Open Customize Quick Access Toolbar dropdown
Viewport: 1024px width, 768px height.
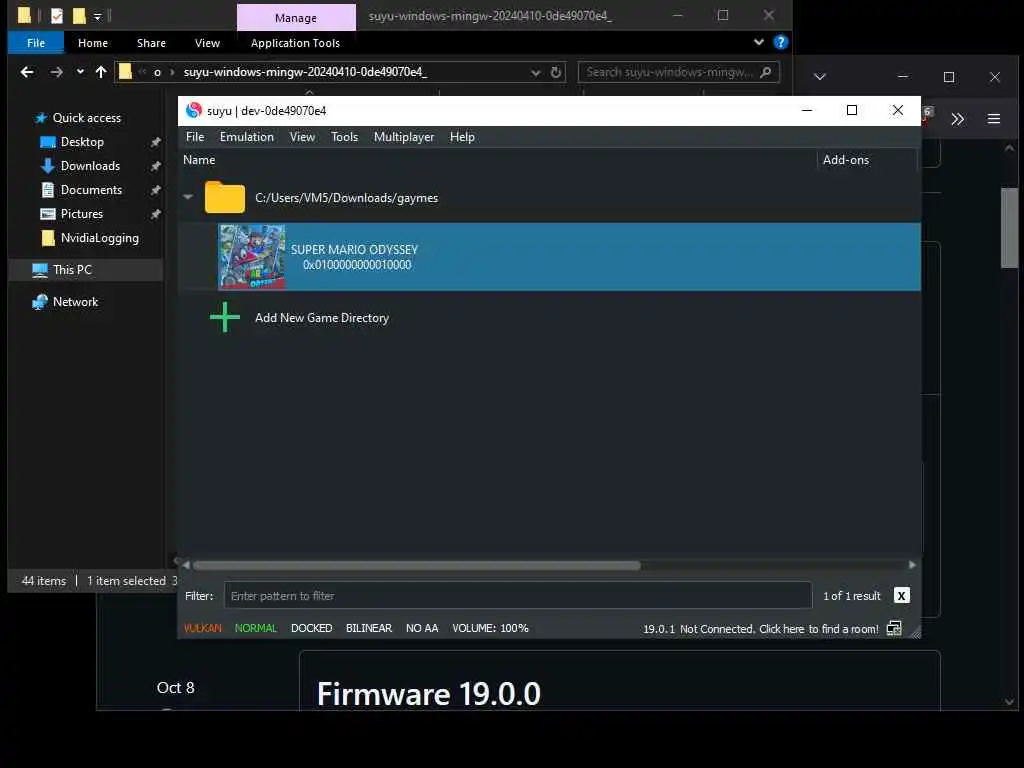coord(97,16)
